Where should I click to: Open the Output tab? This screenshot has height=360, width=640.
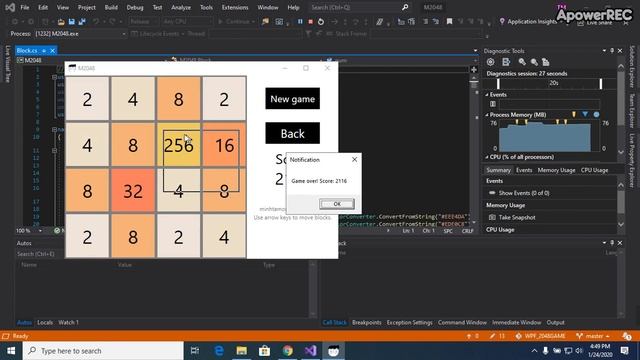point(556,322)
